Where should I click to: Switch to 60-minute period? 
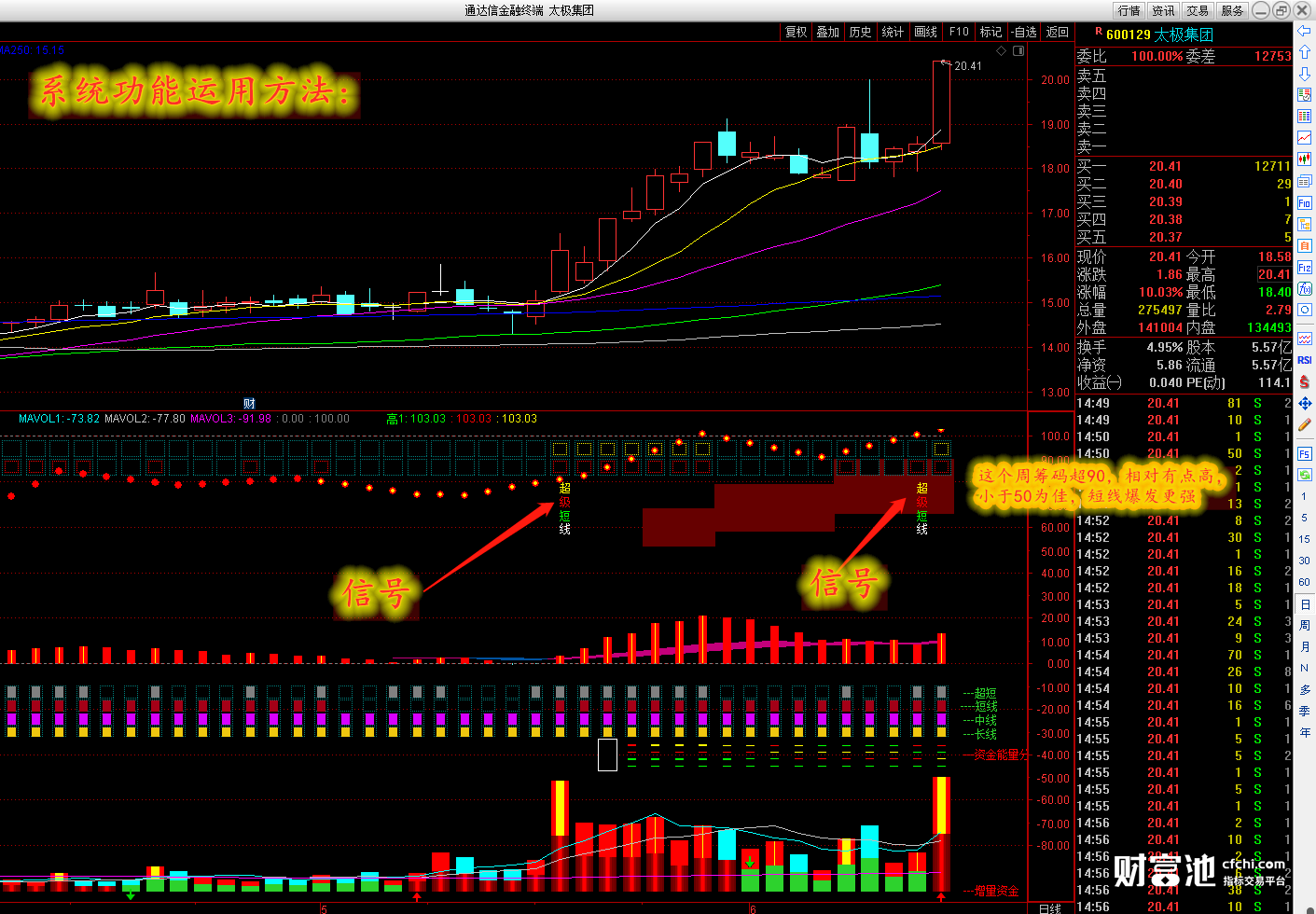click(x=1304, y=582)
